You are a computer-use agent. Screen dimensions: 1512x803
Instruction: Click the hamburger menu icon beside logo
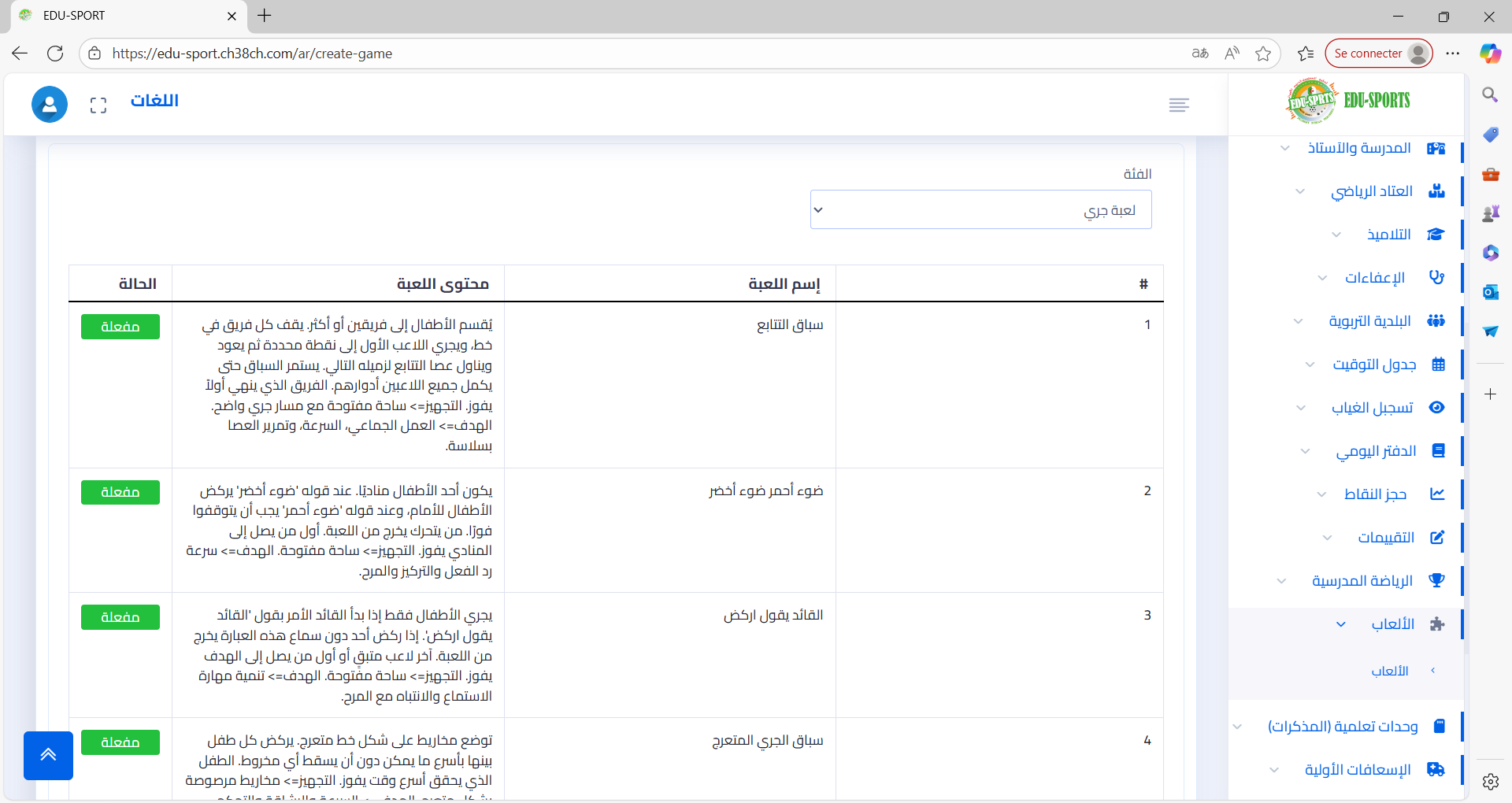[1178, 105]
